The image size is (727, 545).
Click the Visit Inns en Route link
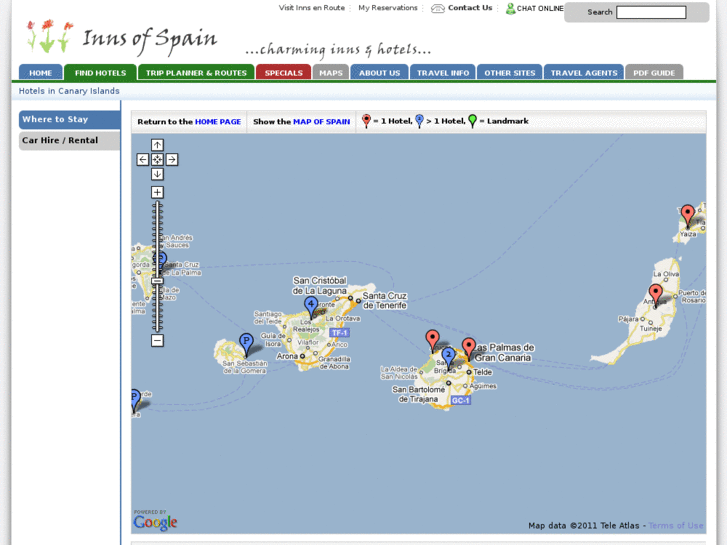coord(312,8)
